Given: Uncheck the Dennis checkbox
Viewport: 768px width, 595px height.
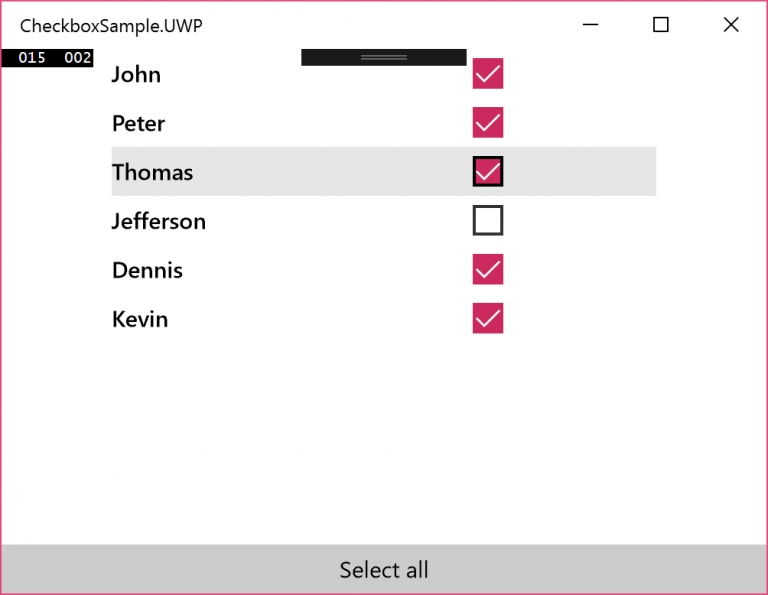Looking at the screenshot, I should [x=487, y=269].
